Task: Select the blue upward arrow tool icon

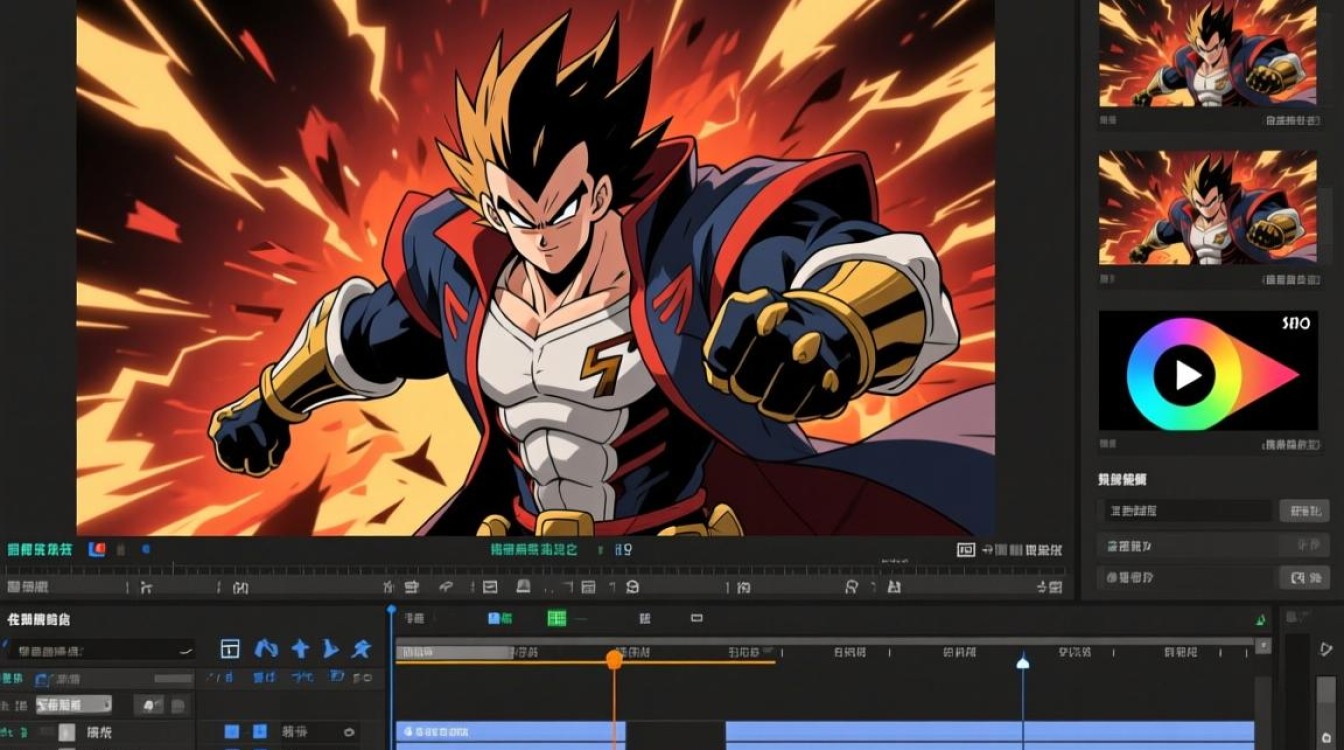Action: pos(299,649)
